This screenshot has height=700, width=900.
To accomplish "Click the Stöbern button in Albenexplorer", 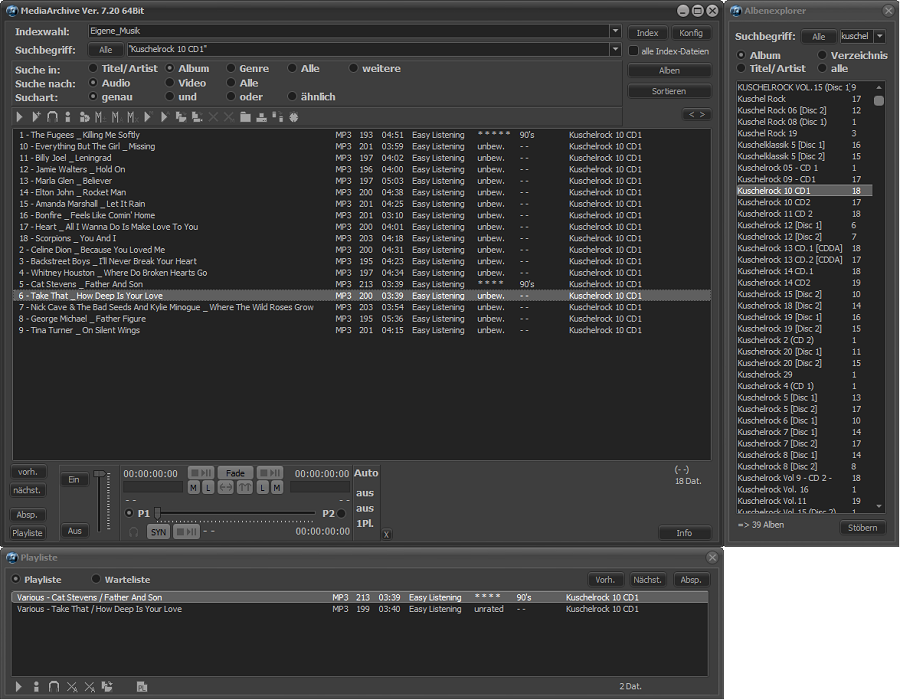I will [x=862, y=527].
